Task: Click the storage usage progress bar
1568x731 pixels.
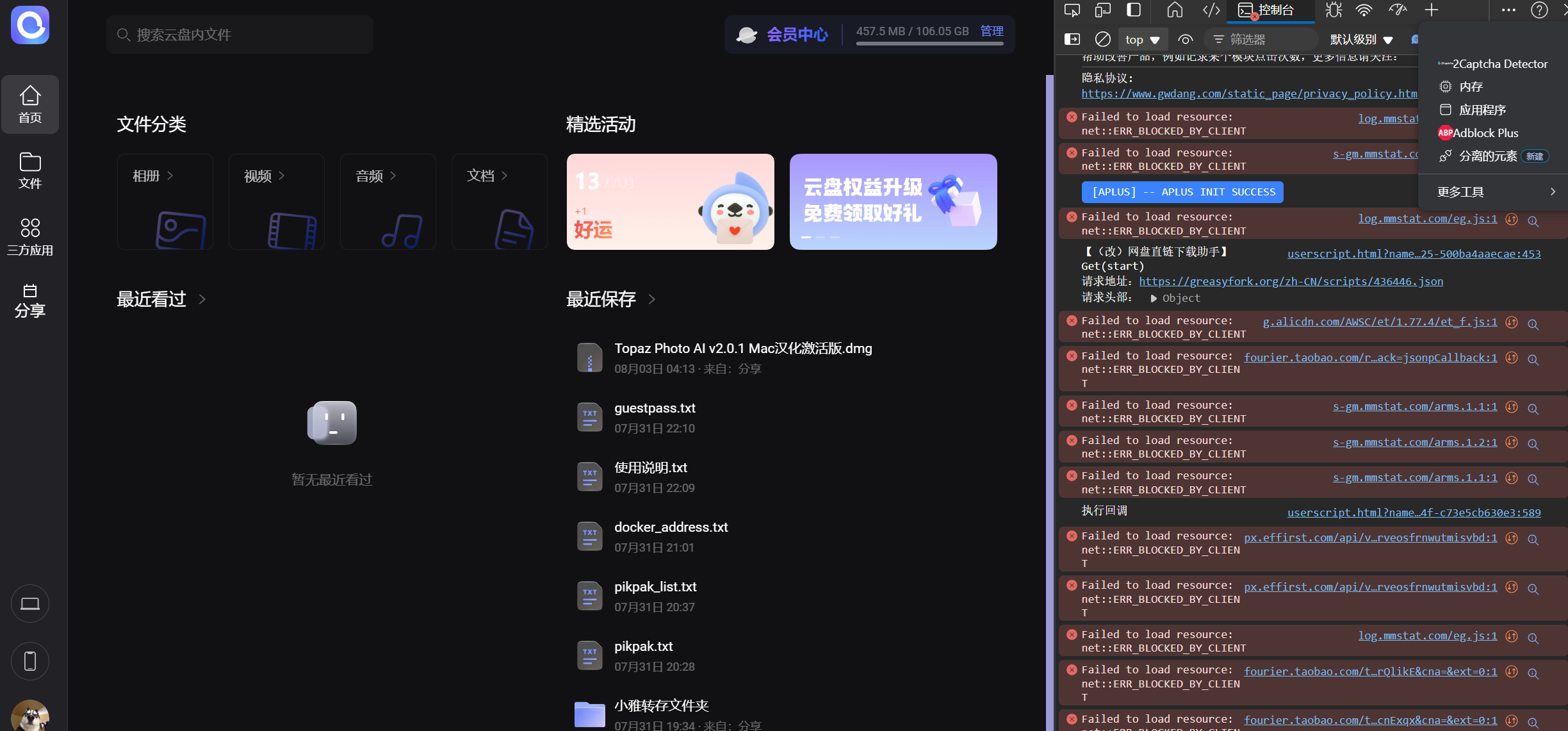Action: pyautogui.click(x=929, y=44)
